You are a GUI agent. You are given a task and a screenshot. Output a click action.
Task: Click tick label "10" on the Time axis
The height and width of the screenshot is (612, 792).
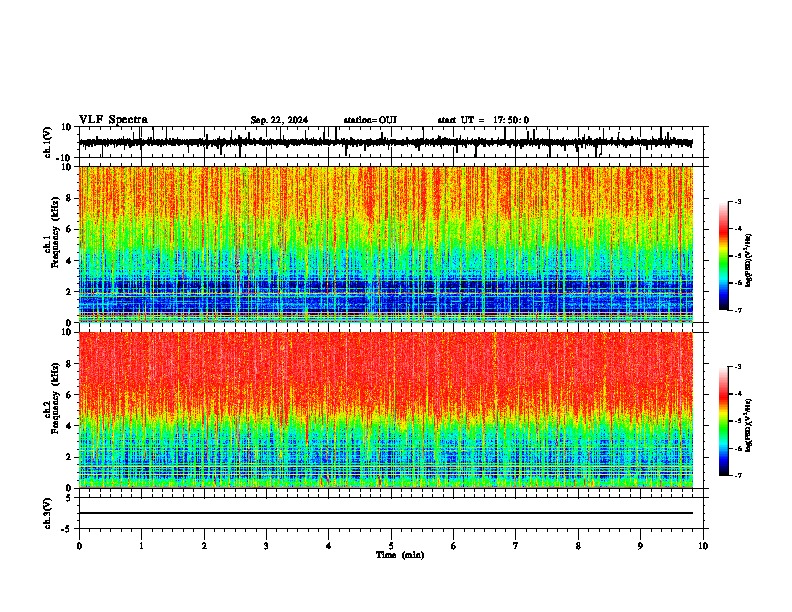click(x=703, y=546)
